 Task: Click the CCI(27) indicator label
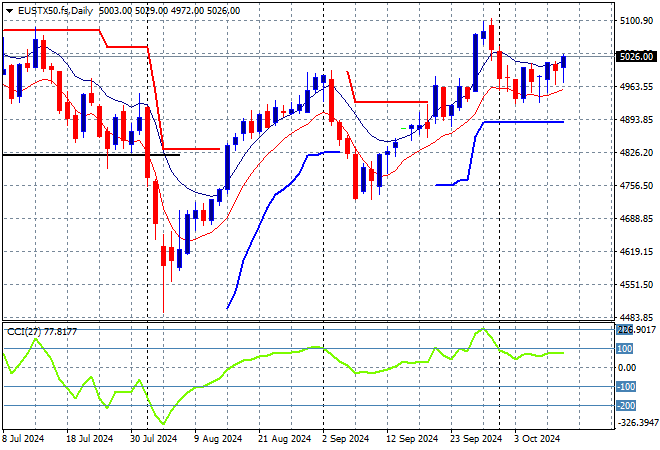[x=40, y=331]
